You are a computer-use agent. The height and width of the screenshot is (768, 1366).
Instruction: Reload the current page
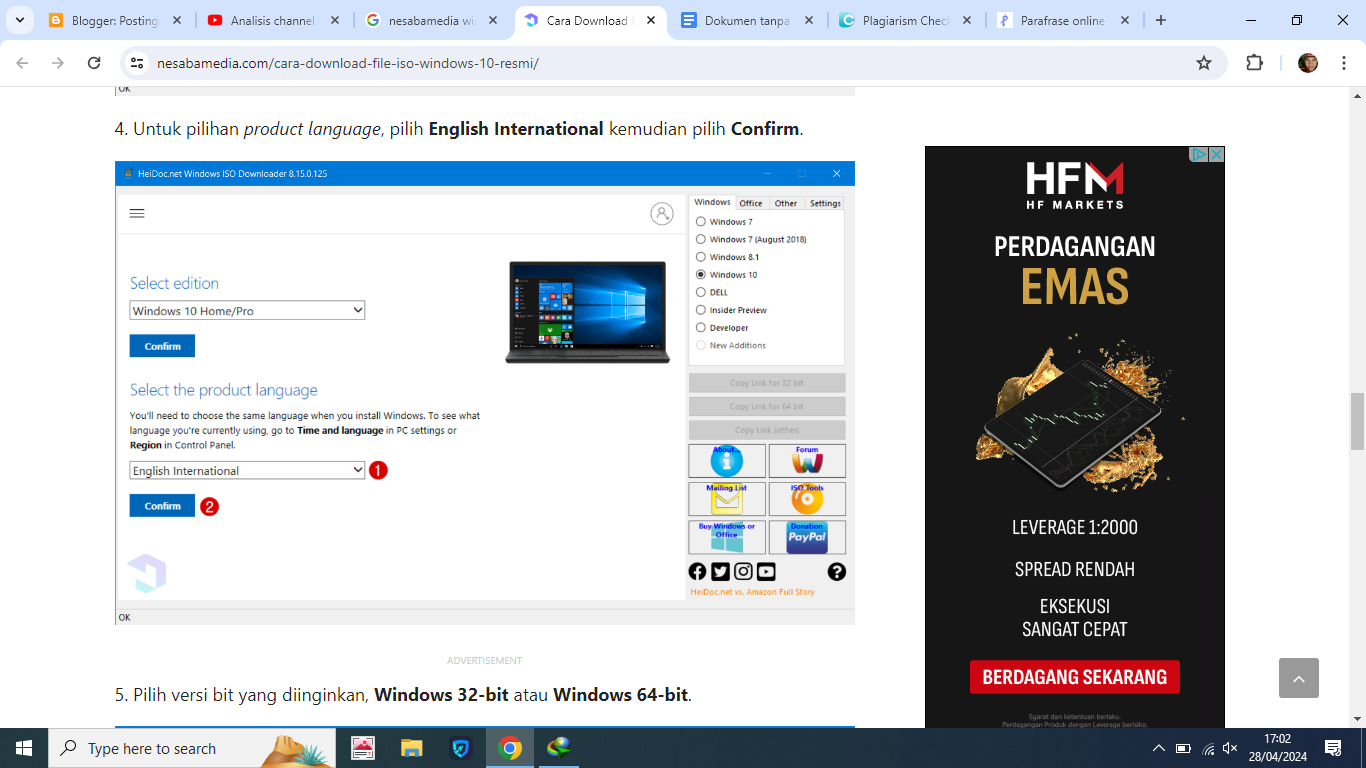94,63
